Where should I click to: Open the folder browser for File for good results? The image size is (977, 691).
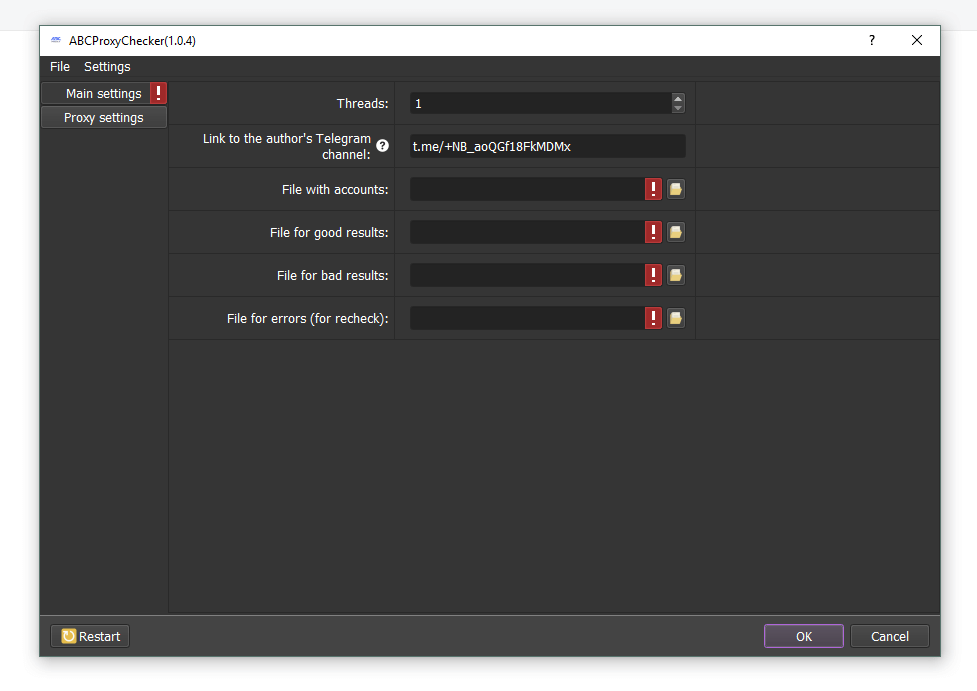coord(675,232)
